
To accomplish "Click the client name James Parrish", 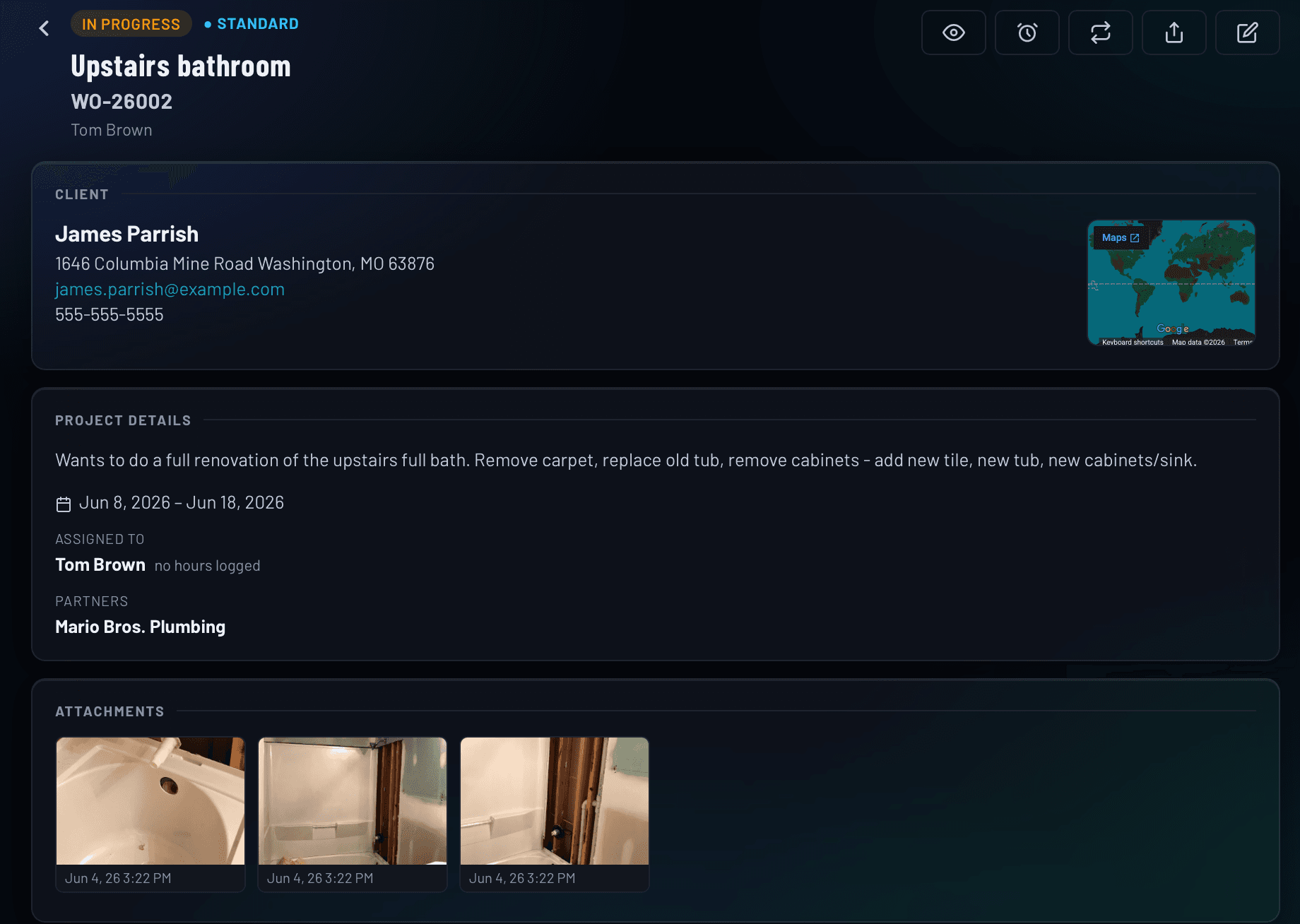I will tap(127, 234).
